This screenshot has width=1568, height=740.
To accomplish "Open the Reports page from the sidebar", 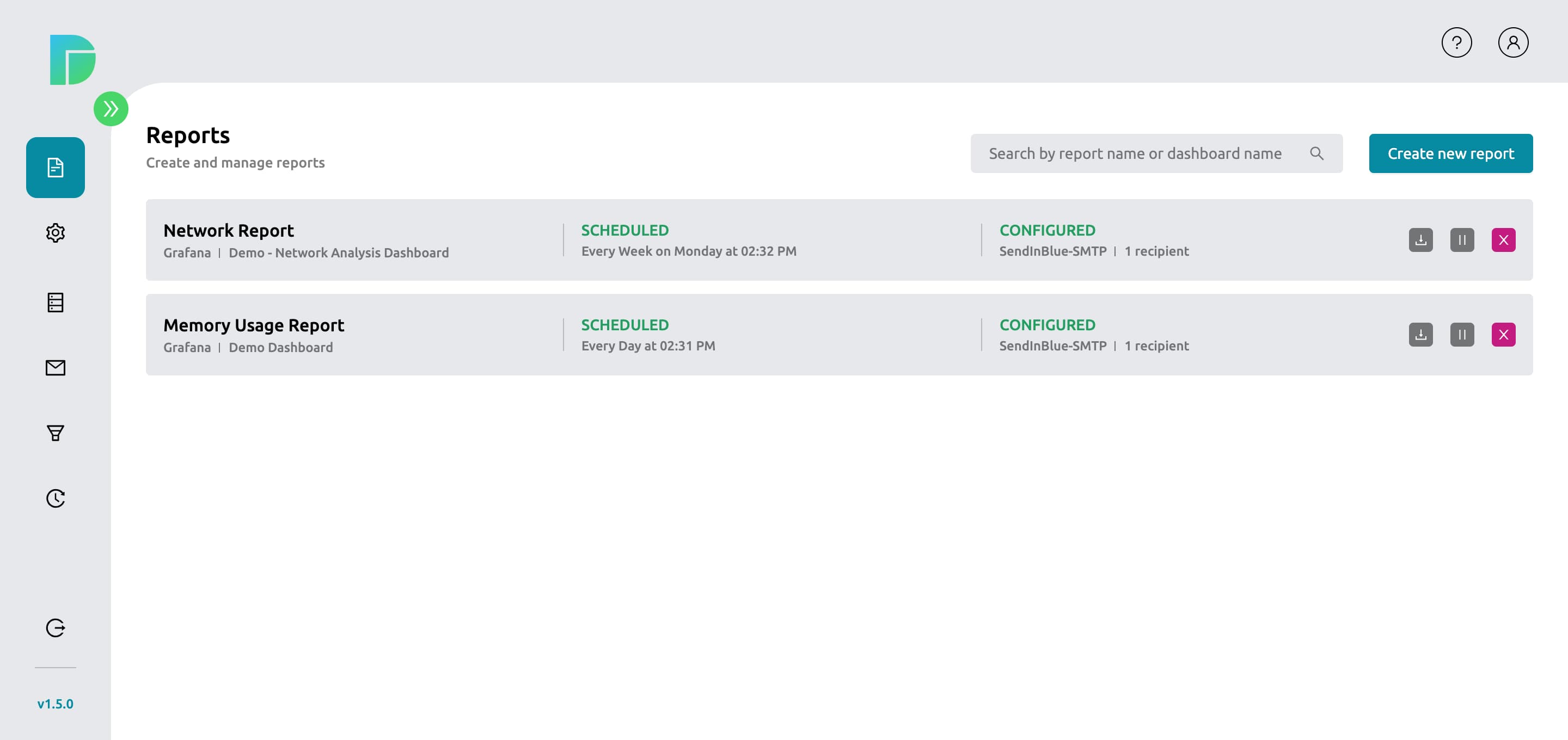I will [56, 168].
